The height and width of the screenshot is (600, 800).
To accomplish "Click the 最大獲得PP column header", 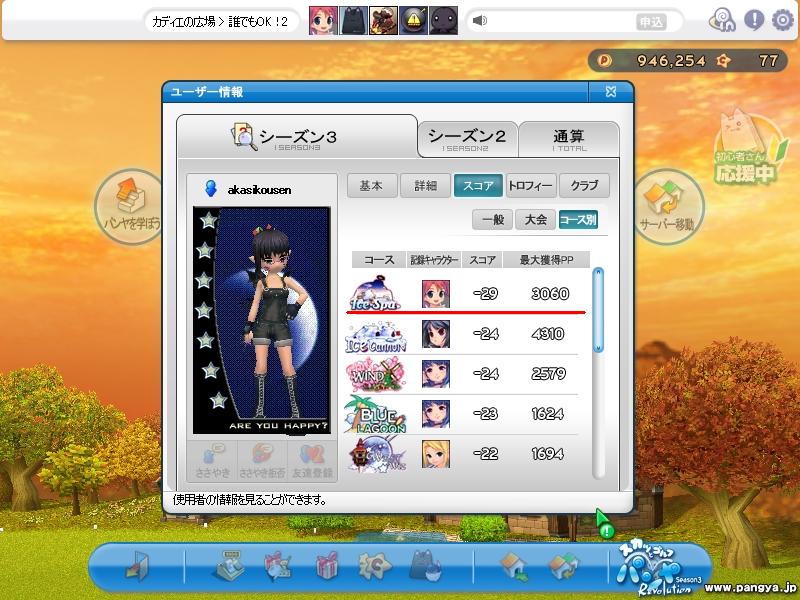I will click(546, 260).
